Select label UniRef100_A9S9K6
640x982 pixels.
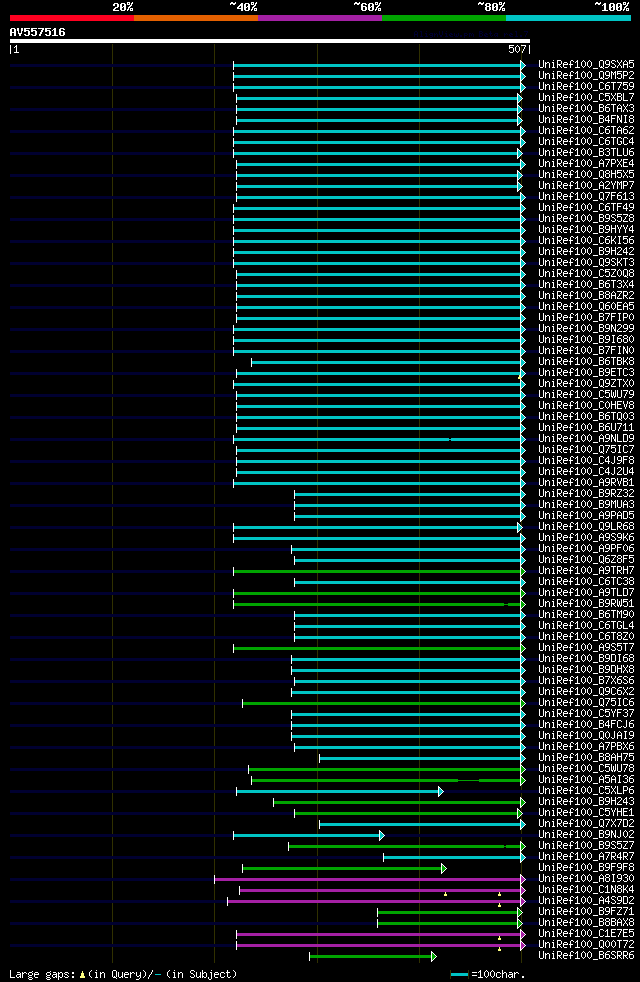[x=586, y=537]
